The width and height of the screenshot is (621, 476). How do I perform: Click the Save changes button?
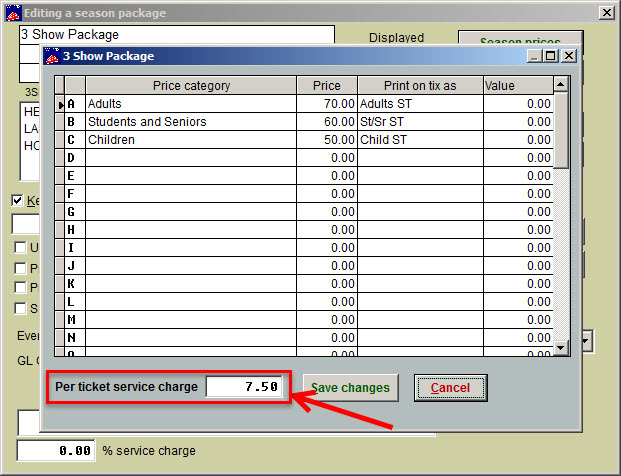click(351, 388)
